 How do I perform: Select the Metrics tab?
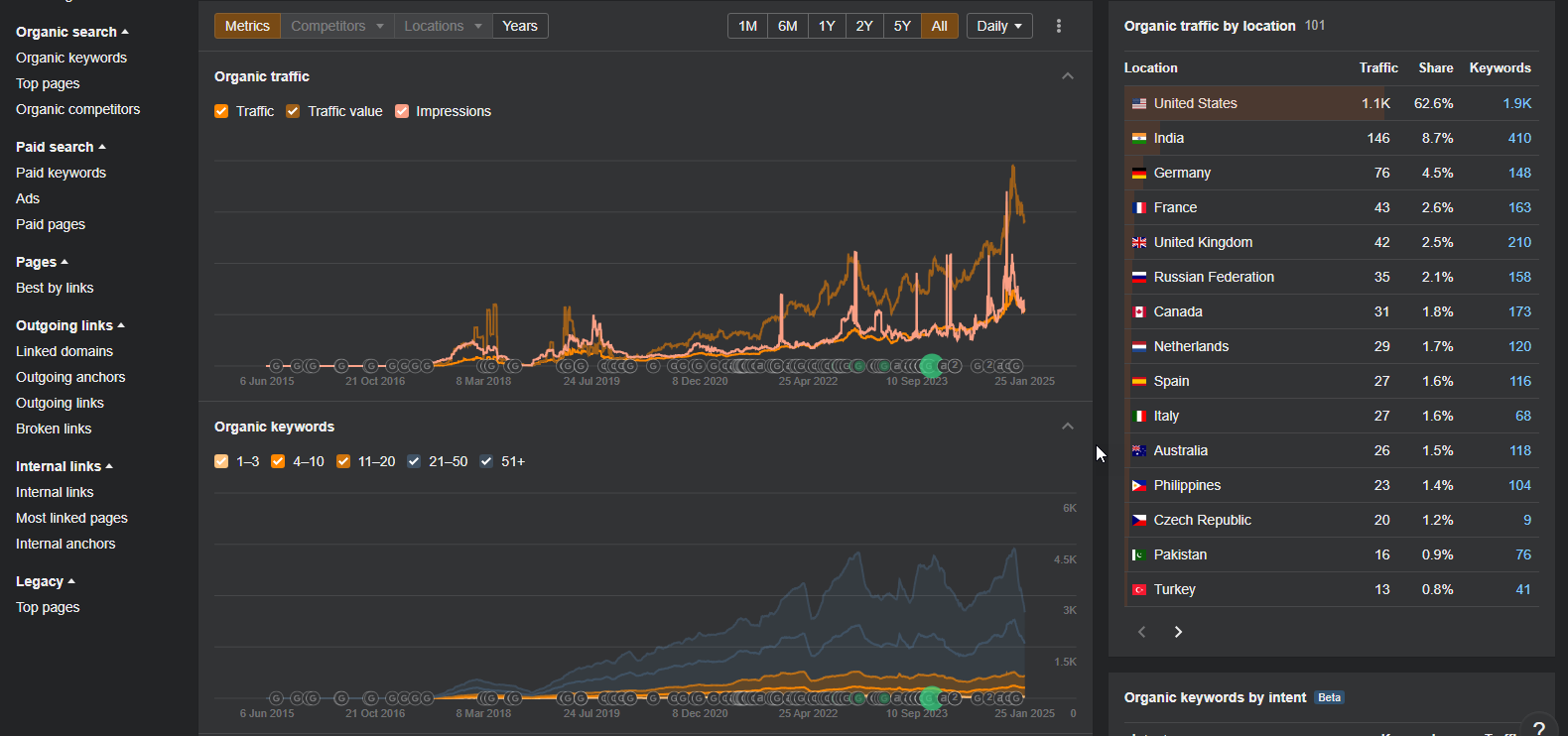[247, 26]
